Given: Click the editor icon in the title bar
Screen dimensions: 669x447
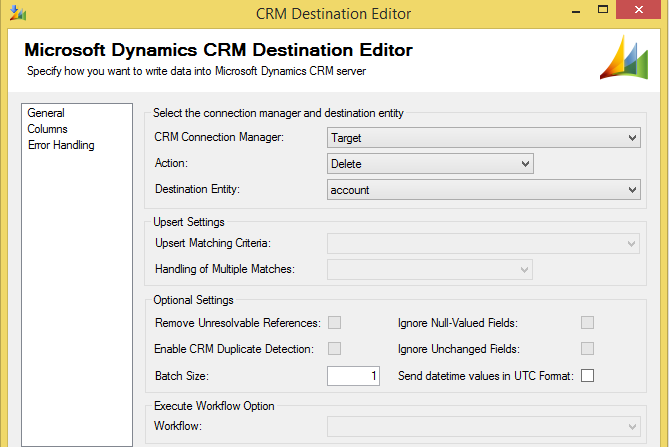Looking at the screenshot, I should pyautogui.click(x=19, y=14).
